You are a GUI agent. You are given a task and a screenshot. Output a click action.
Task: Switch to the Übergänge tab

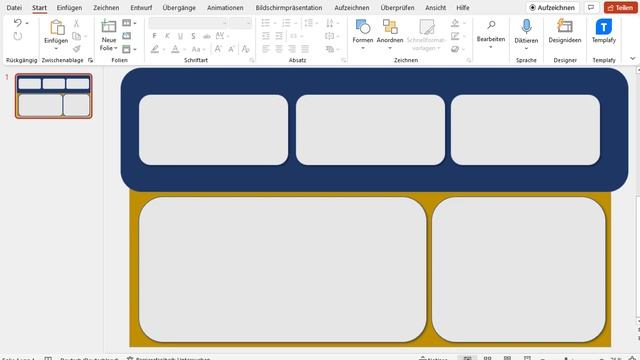tap(179, 8)
